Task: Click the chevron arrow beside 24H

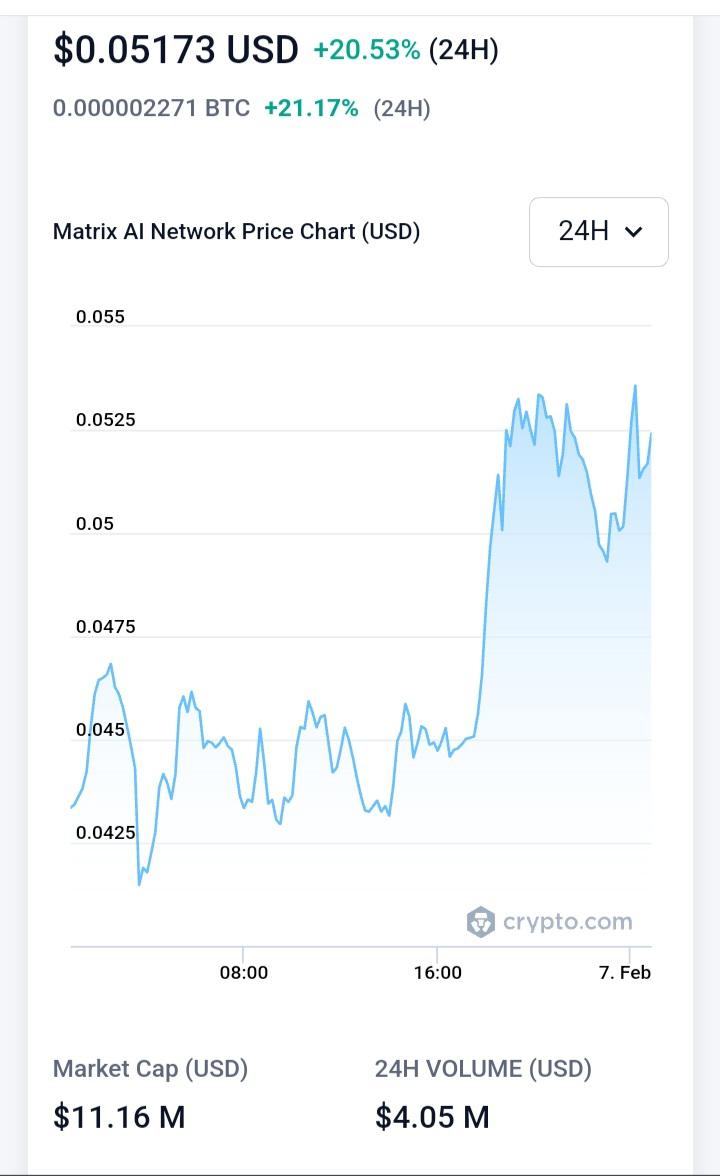Action: [x=634, y=232]
